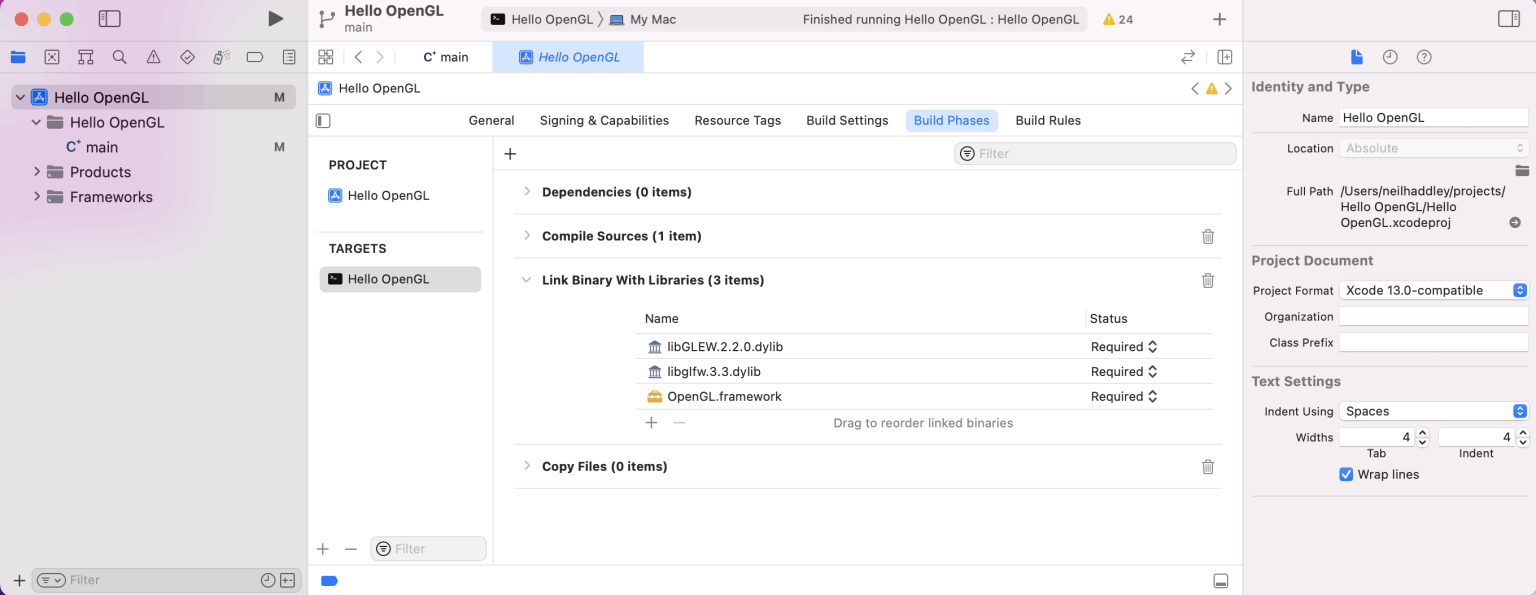Open the Quick Help inspector

tap(1424, 57)
